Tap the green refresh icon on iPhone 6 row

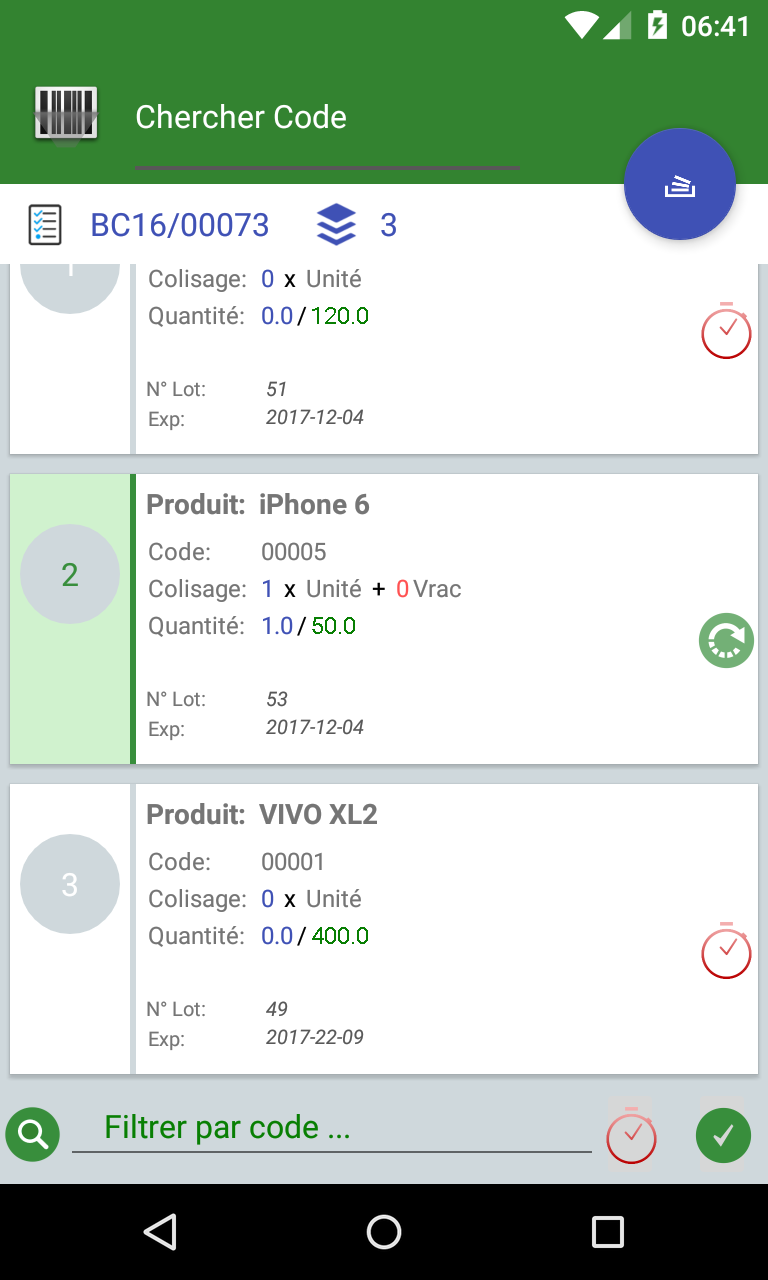(726, 640)
